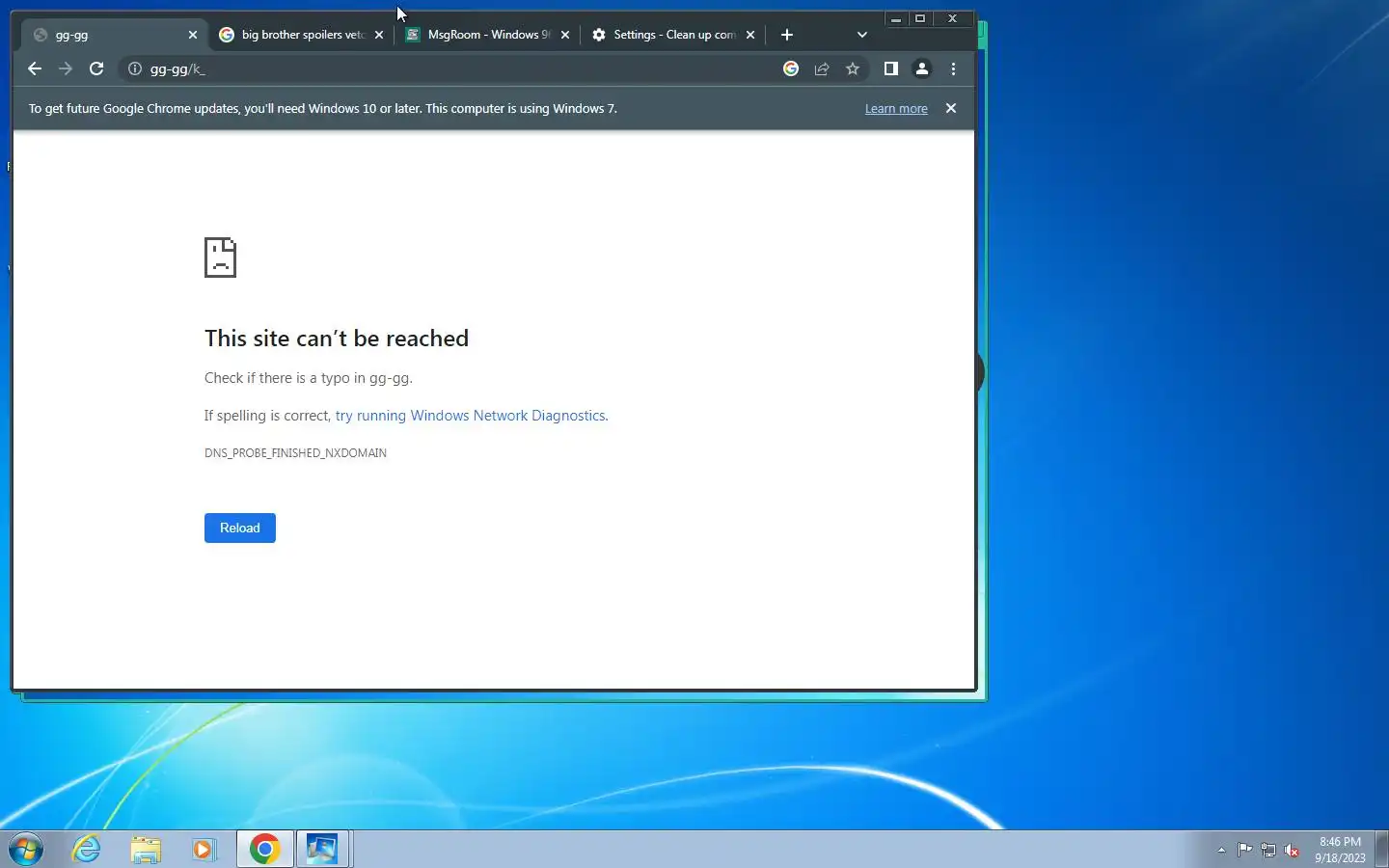Click the This site can't be reached heading
The image size is (1389, 868).
(337, 339)
